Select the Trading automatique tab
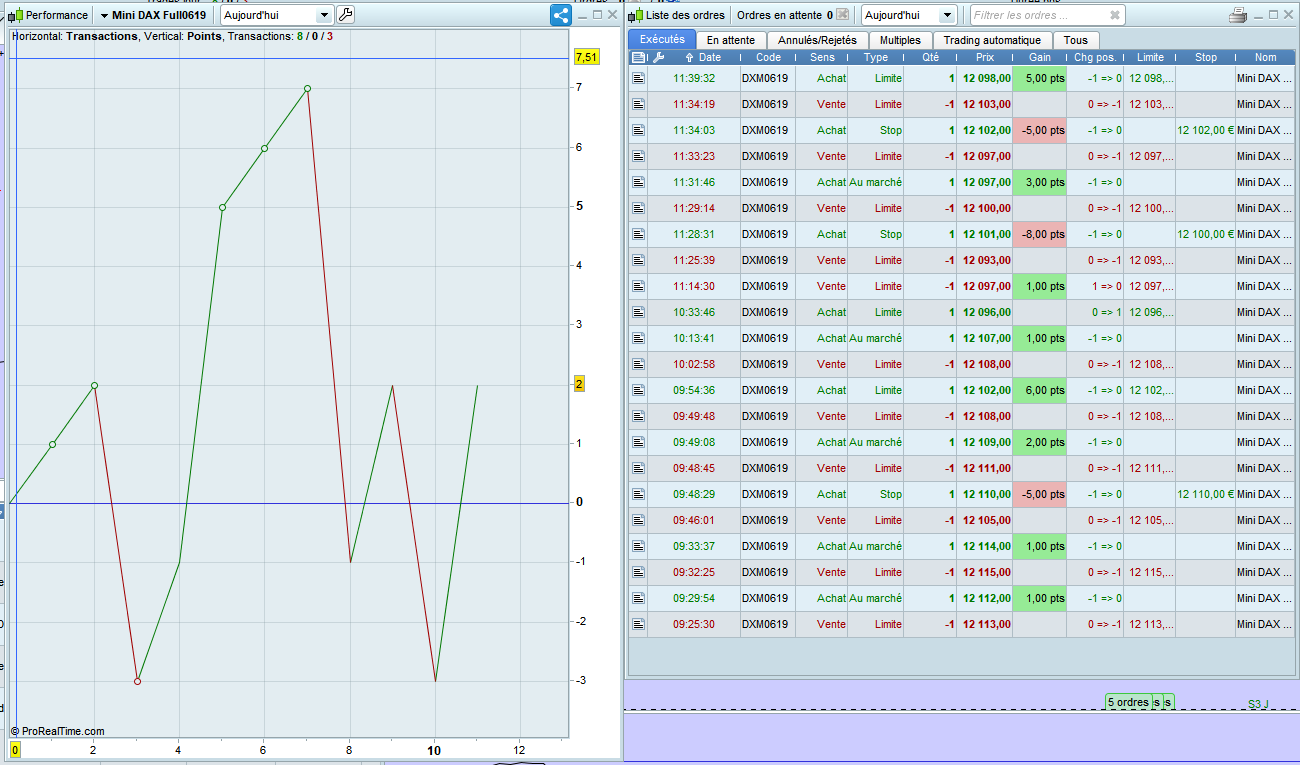 (x=992, y=40)
